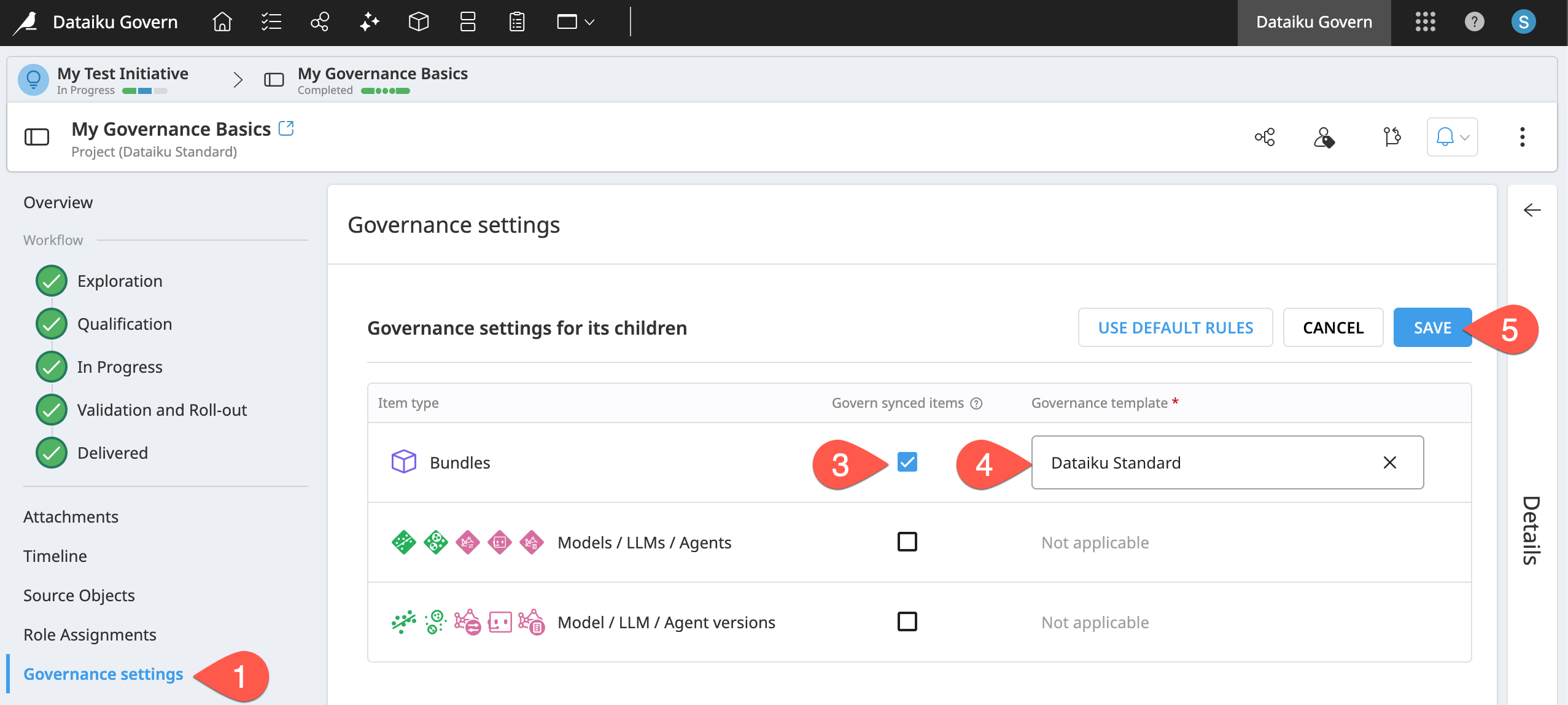
Task: Click the Use Default Rules button
Action: [1175, 328]
